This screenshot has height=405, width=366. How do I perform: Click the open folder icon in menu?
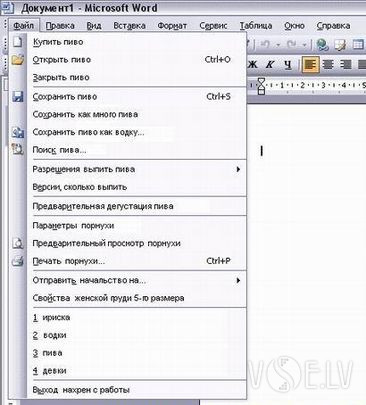[17, 60]
